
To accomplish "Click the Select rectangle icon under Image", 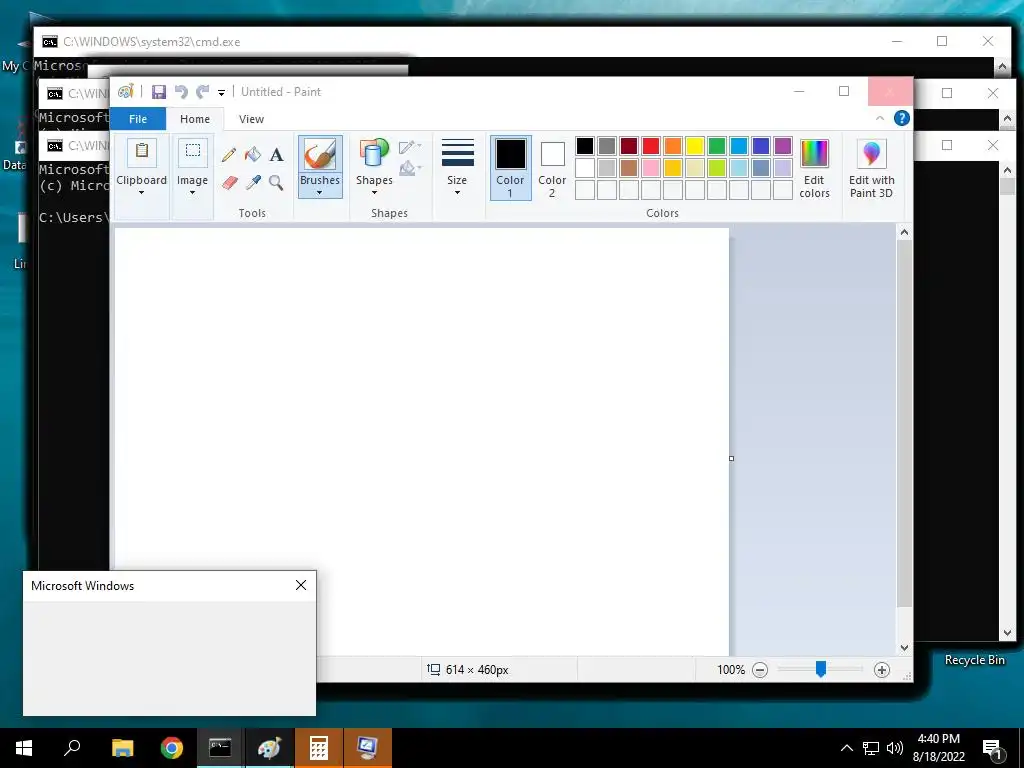I will coord(193,152).
